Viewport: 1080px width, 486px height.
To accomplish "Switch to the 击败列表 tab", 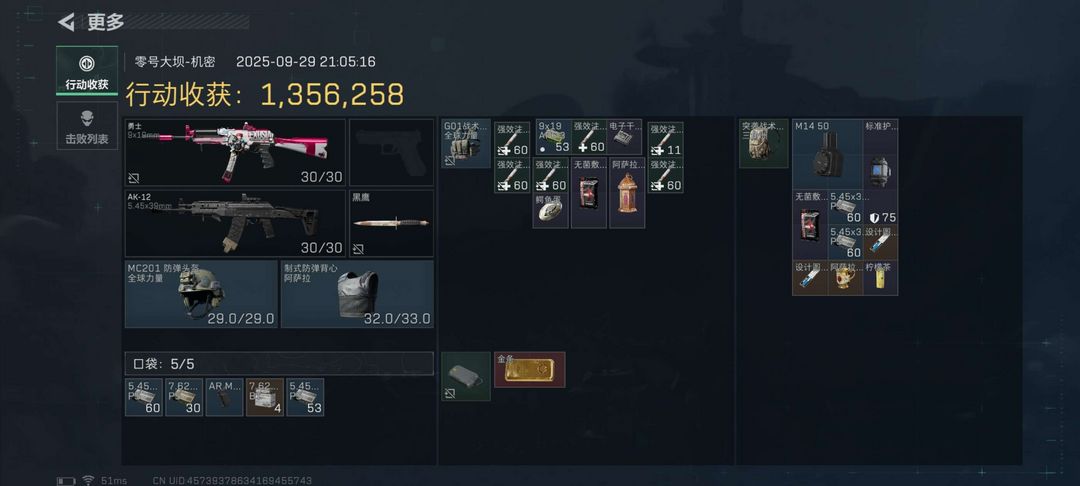I will (x=87, y=126).
